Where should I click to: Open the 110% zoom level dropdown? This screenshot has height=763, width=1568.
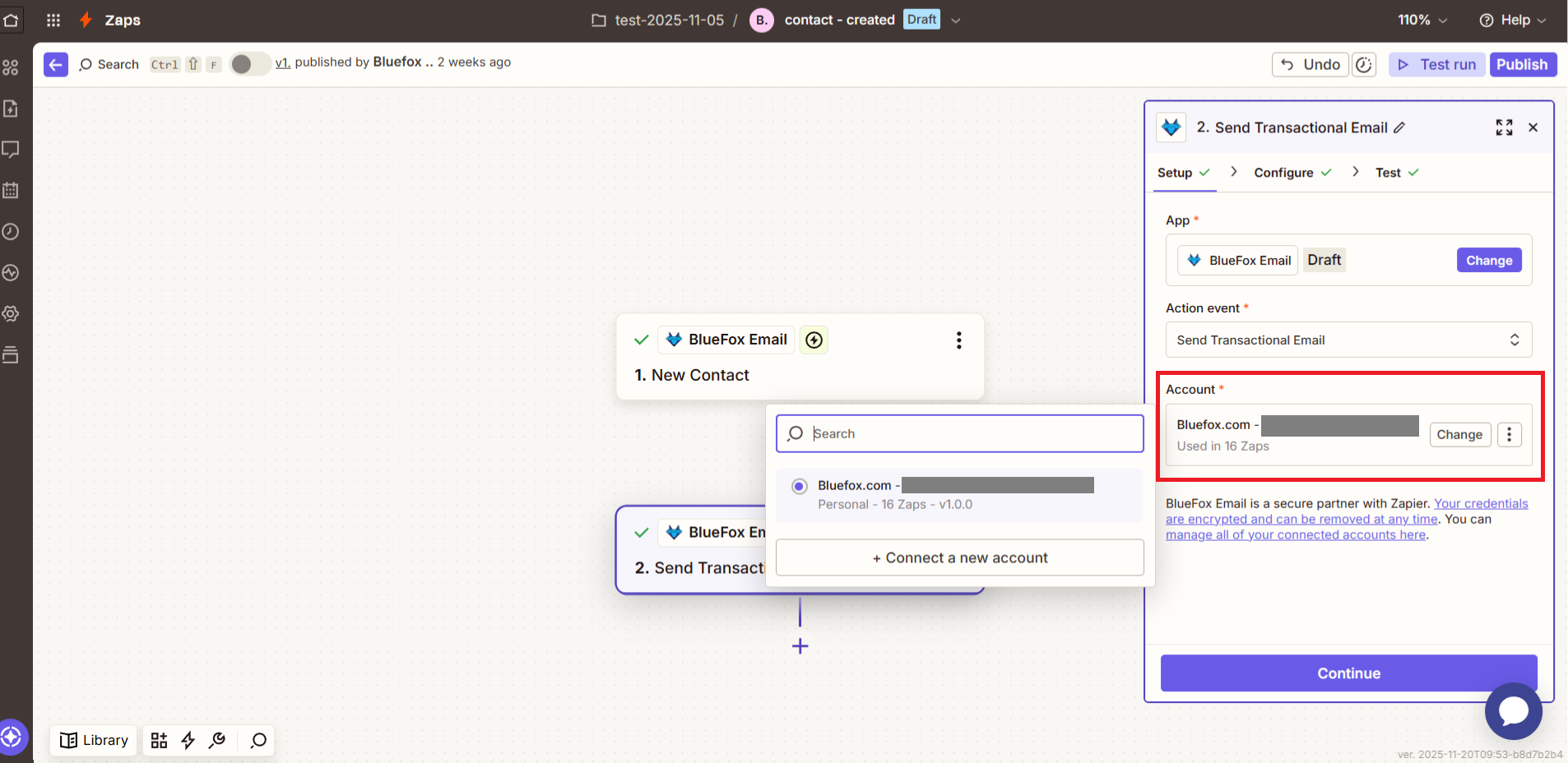1422,20
